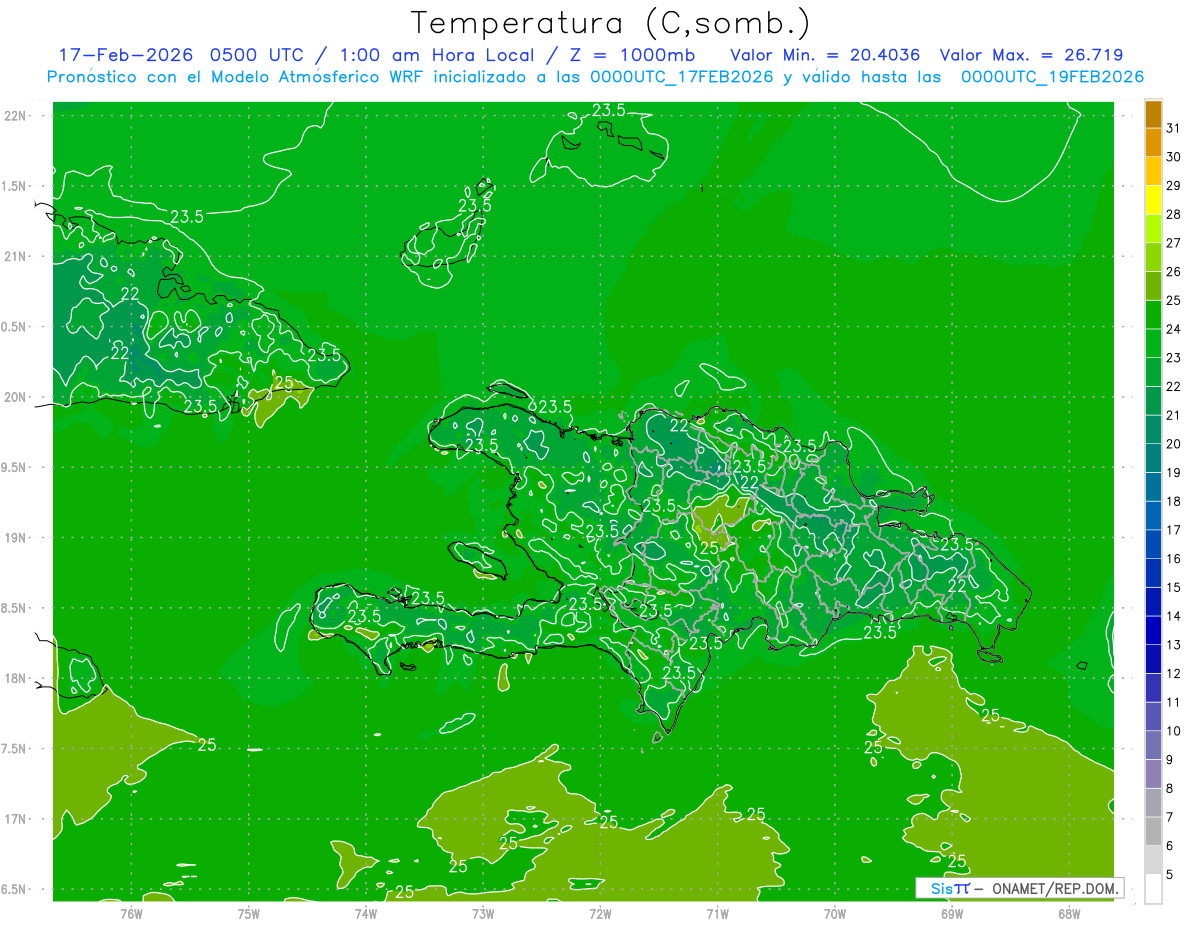Select the initialization stamp '0000UTC_17FEB2026'
The width and height of the screenshot is (1200, 927).
pyautogui.click(x=680, y=77)
